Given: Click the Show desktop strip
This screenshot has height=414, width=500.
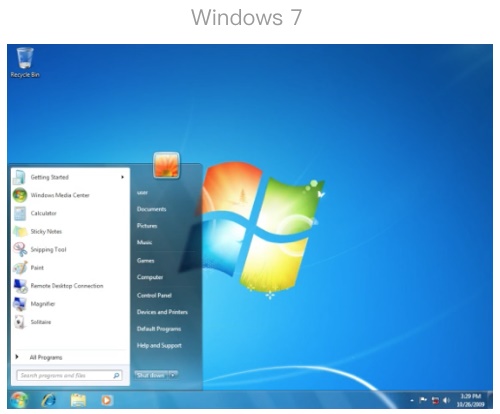Looking at the screenshot, I should point(490,399).
